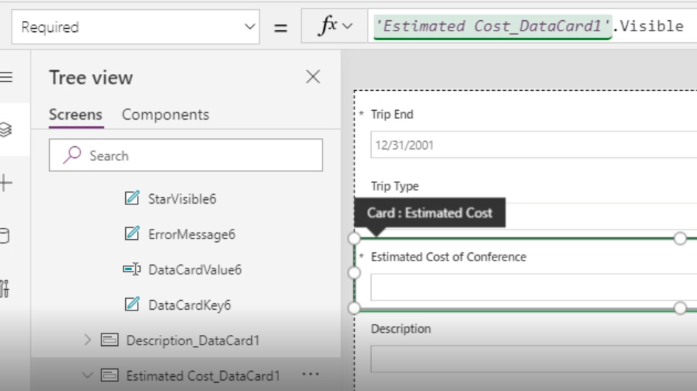Open the Tree view layers icon
The image size is (697, 391).
(5, 130)
